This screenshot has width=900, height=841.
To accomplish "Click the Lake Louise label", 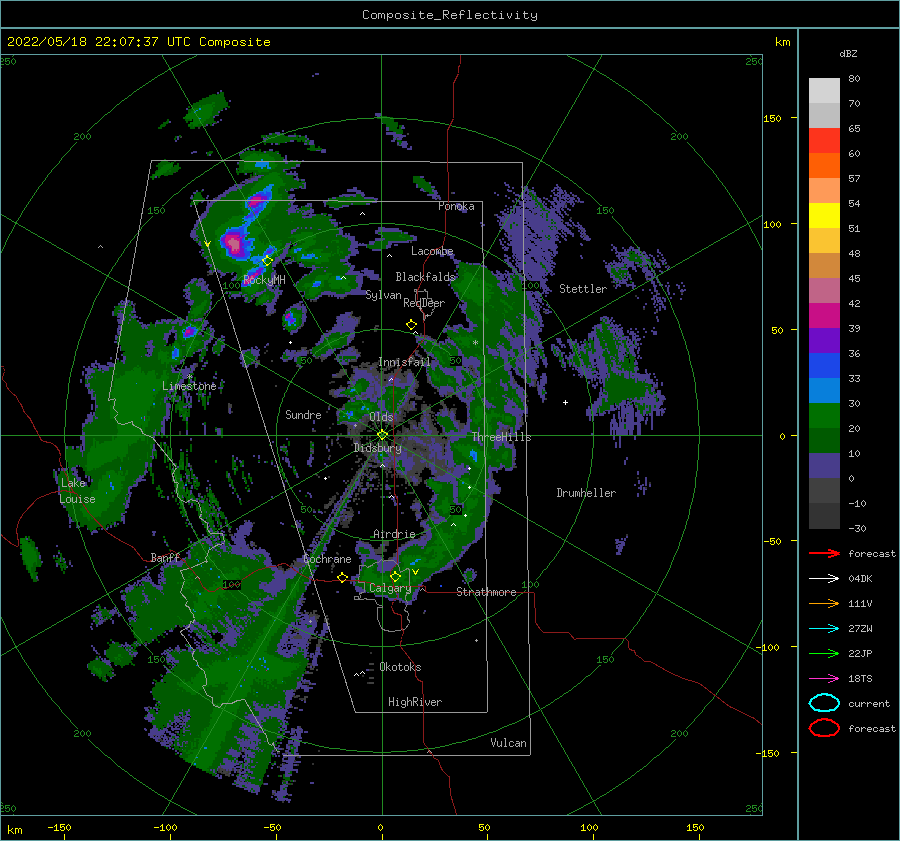I will pos(77,491).
